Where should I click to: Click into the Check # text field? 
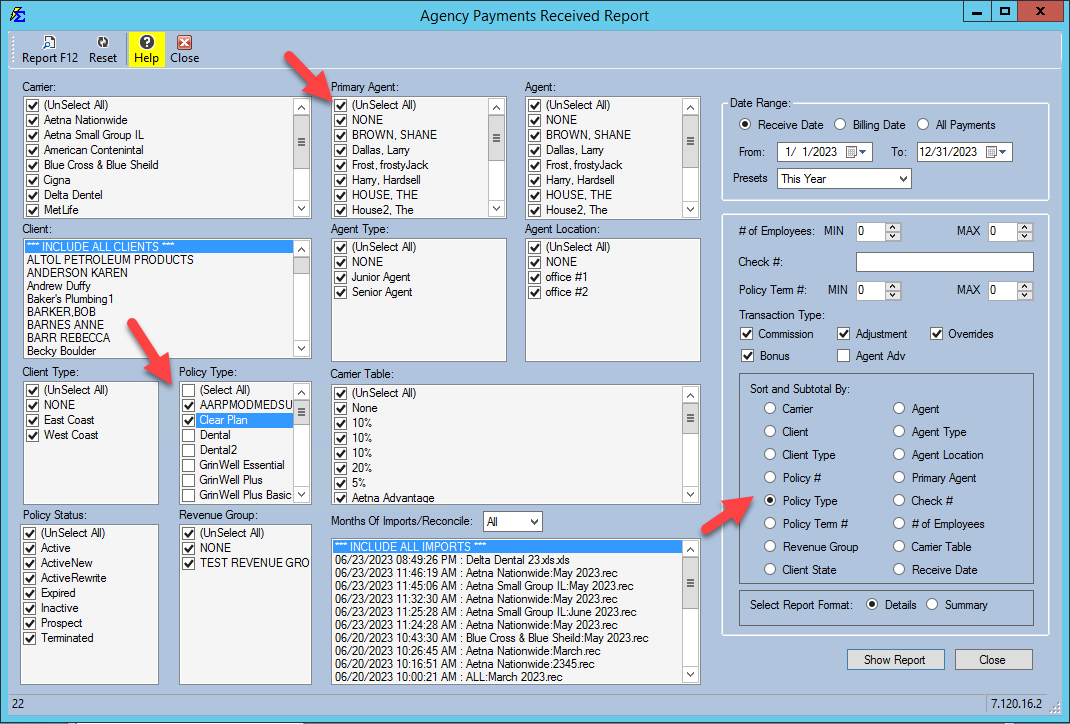(x=944, y=262)
